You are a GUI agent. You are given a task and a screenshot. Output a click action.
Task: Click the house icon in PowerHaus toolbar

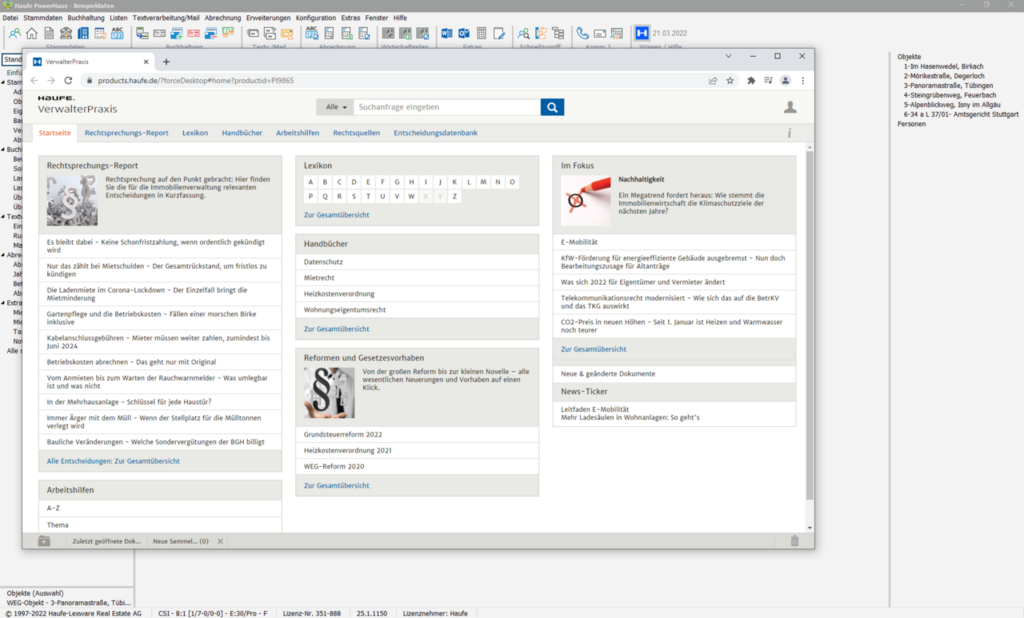31,33
